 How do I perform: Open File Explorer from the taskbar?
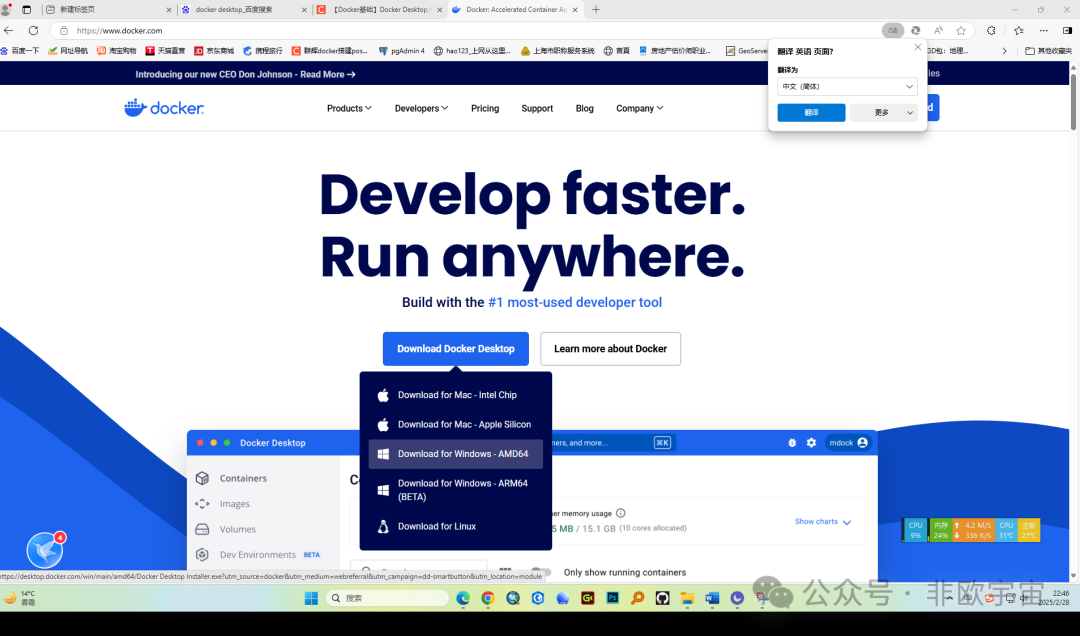(687, 598)
